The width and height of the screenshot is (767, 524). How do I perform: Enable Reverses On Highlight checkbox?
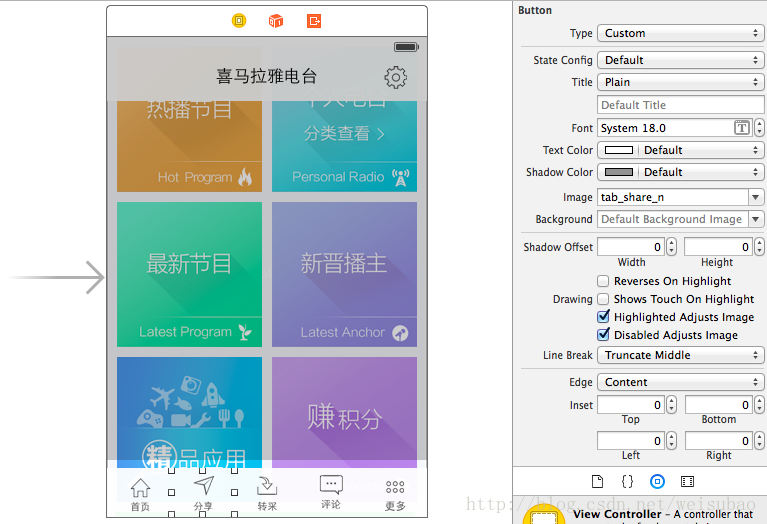tap(603, 281)
